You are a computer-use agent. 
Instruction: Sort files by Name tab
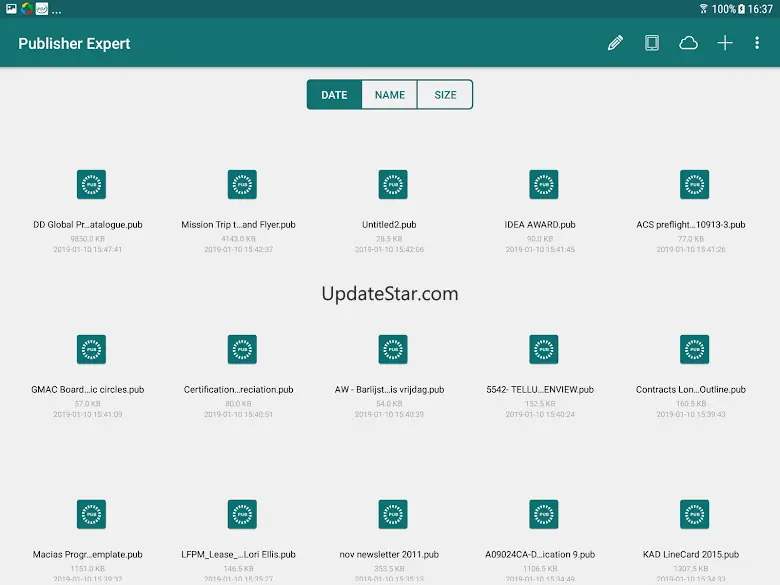point(390,95)
